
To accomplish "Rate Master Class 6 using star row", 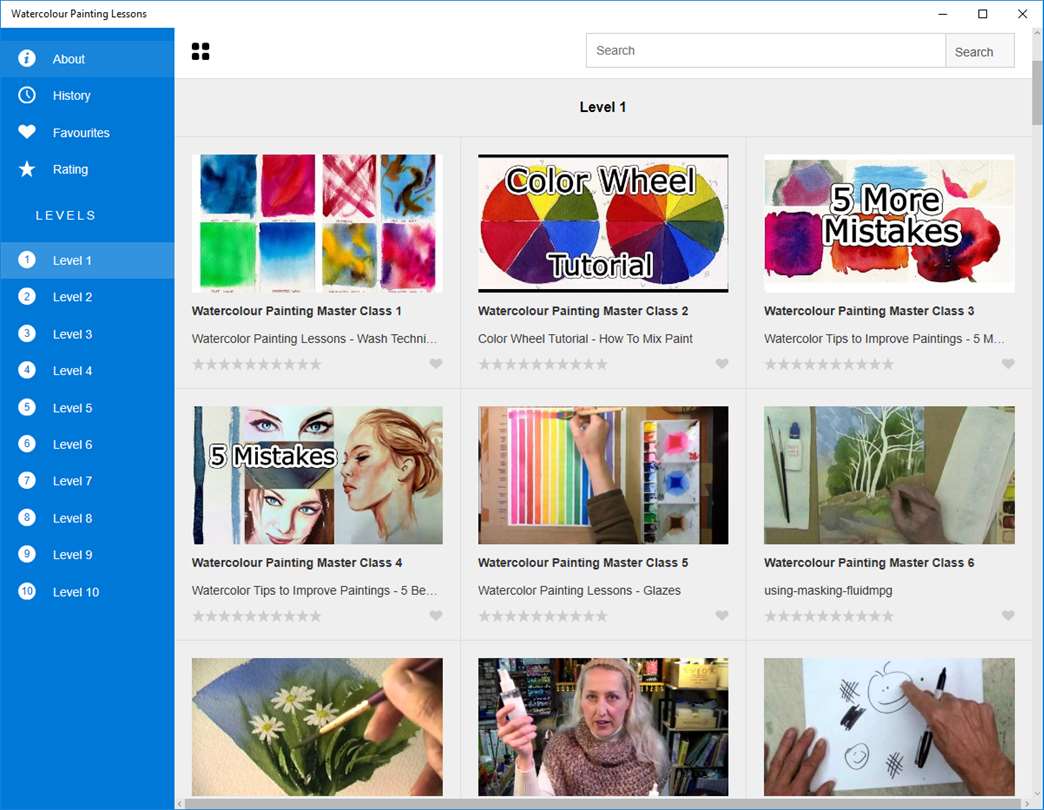I will (830, 616).
